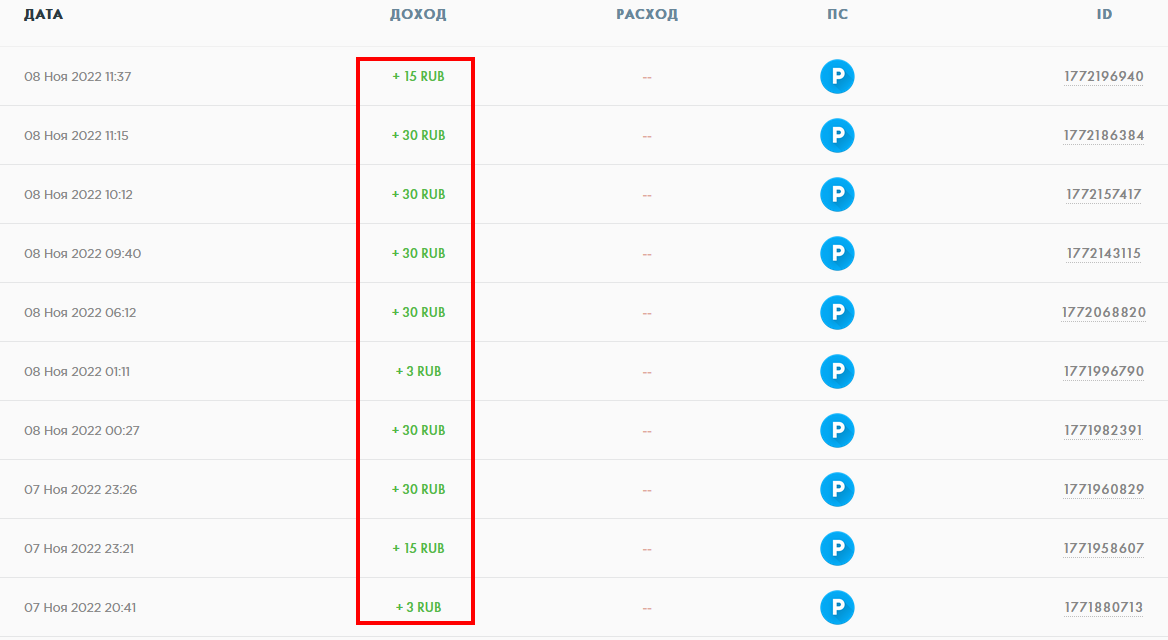Open transaction ID 1772068820
Screen dimensions: 1168x640
pos(1104,312)
